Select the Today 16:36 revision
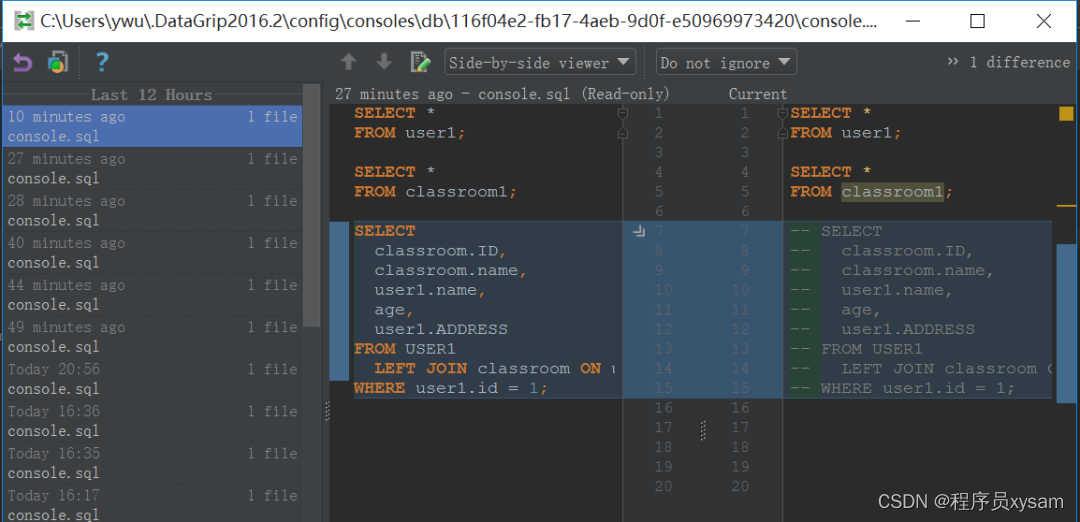 pyautogui.click(x=152, y=421)
